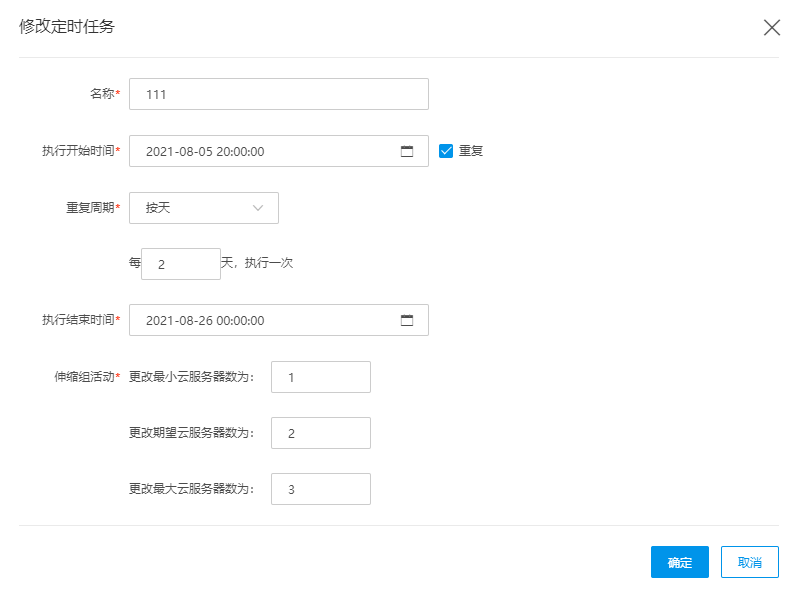The image size is (798, 596).
Task: Uncheck the 重复 checkbox
Action: (x=446, y=151)
